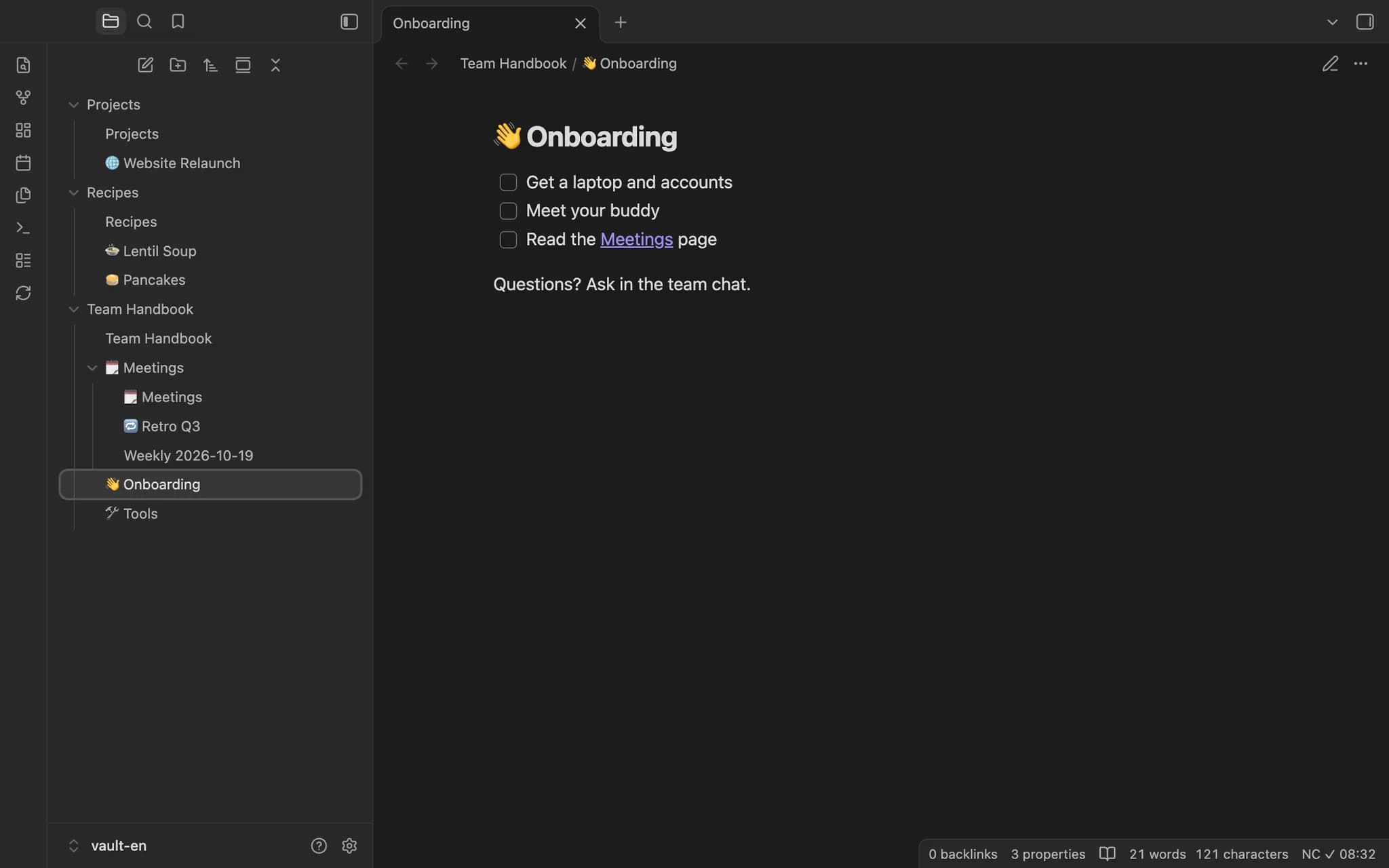
Task: Create a new folder icon
Action: [x=178, y=65]
